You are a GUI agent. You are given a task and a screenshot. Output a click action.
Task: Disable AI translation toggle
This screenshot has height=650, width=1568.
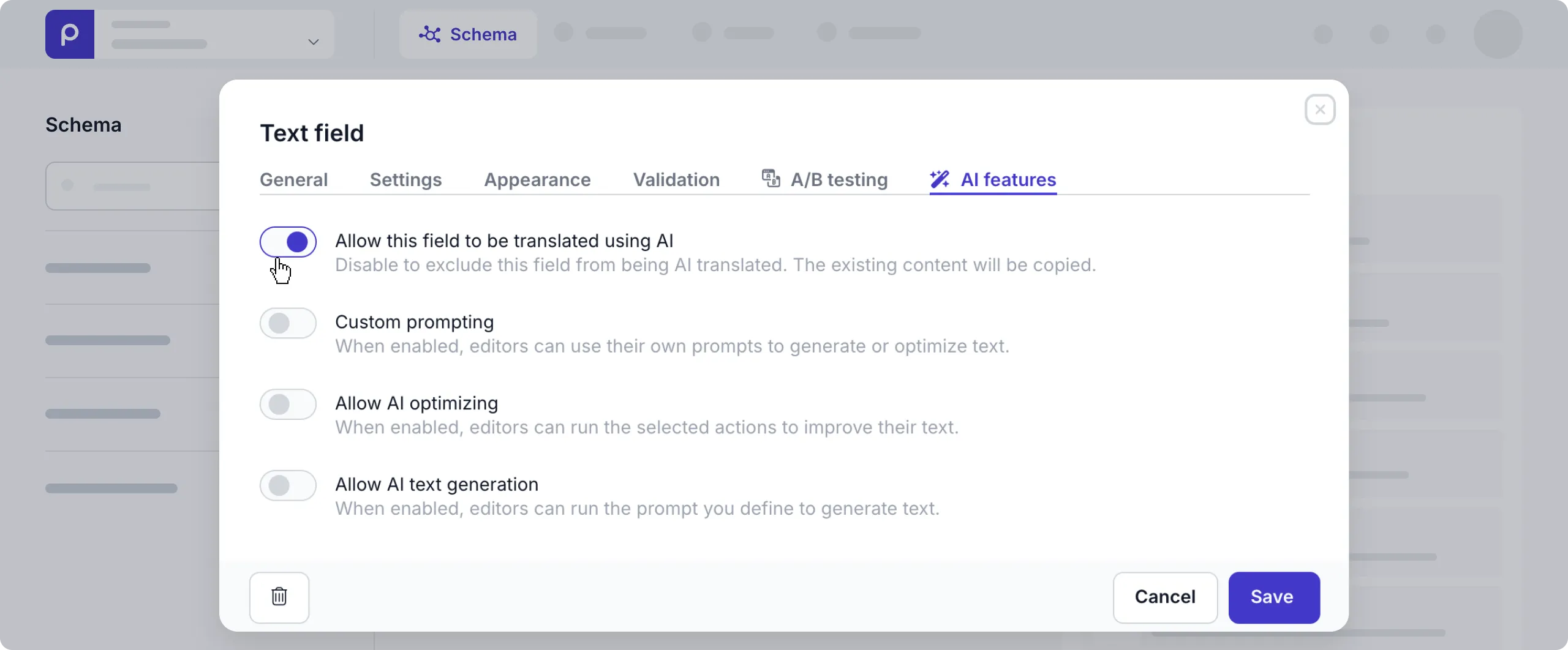[x=288, y=242]
